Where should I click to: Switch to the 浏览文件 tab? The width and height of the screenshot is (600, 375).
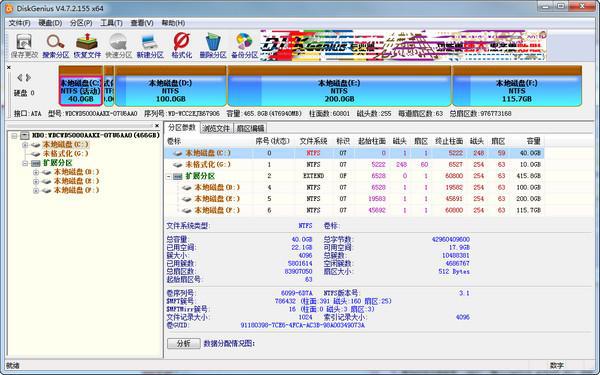(x=216, y=128)
